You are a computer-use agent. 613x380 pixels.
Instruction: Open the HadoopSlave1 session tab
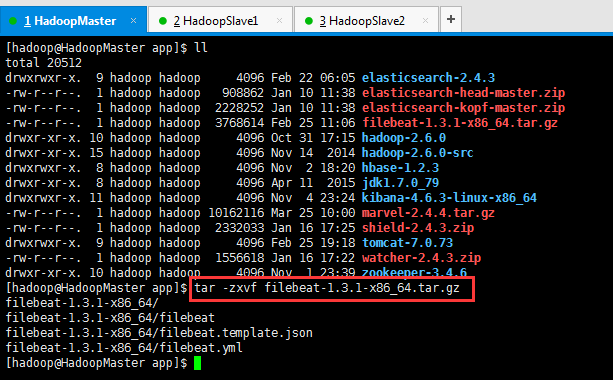click(220, 20)
